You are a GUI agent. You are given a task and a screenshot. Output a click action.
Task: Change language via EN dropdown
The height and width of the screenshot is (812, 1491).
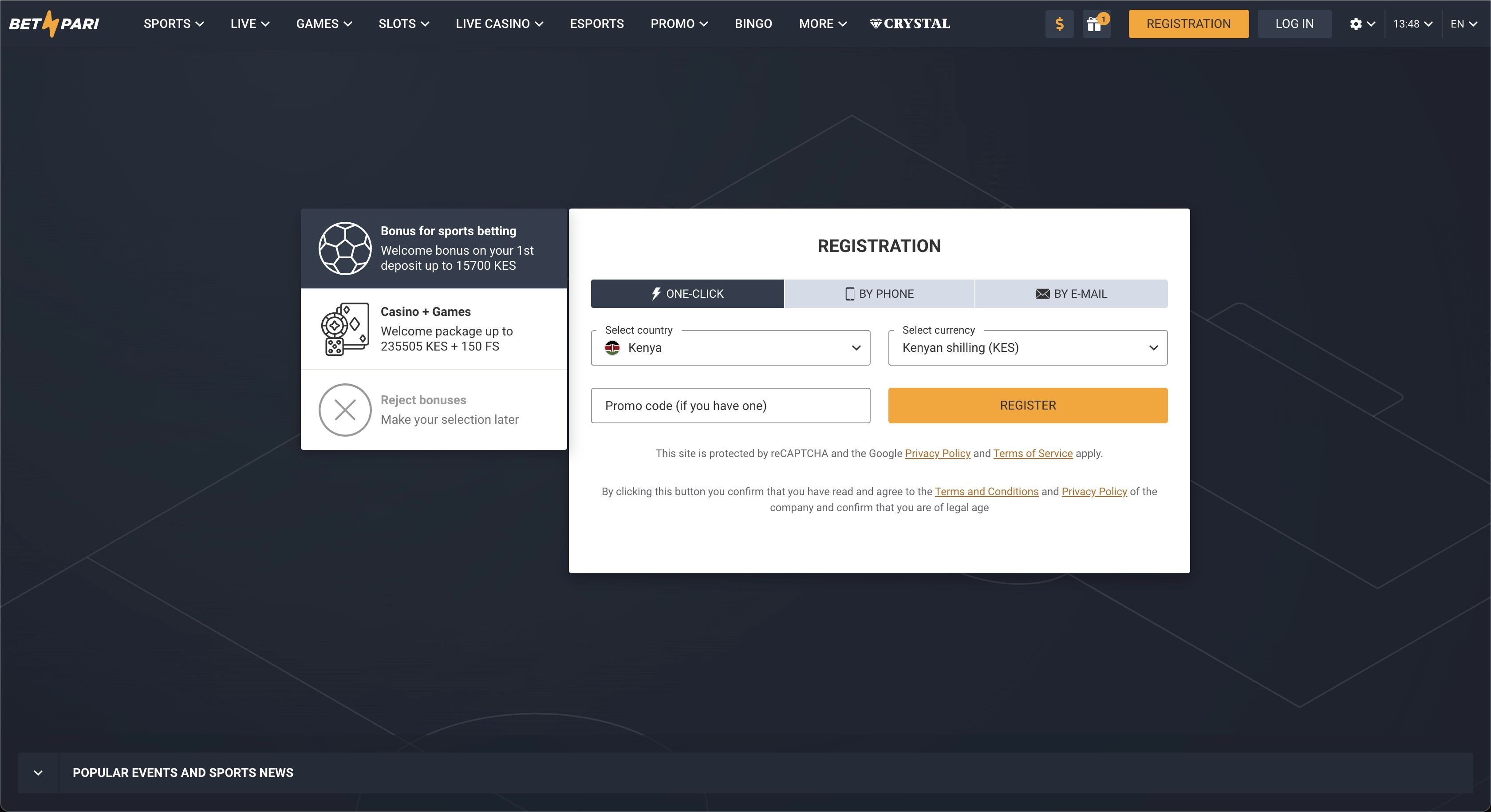pos(1464,24)
